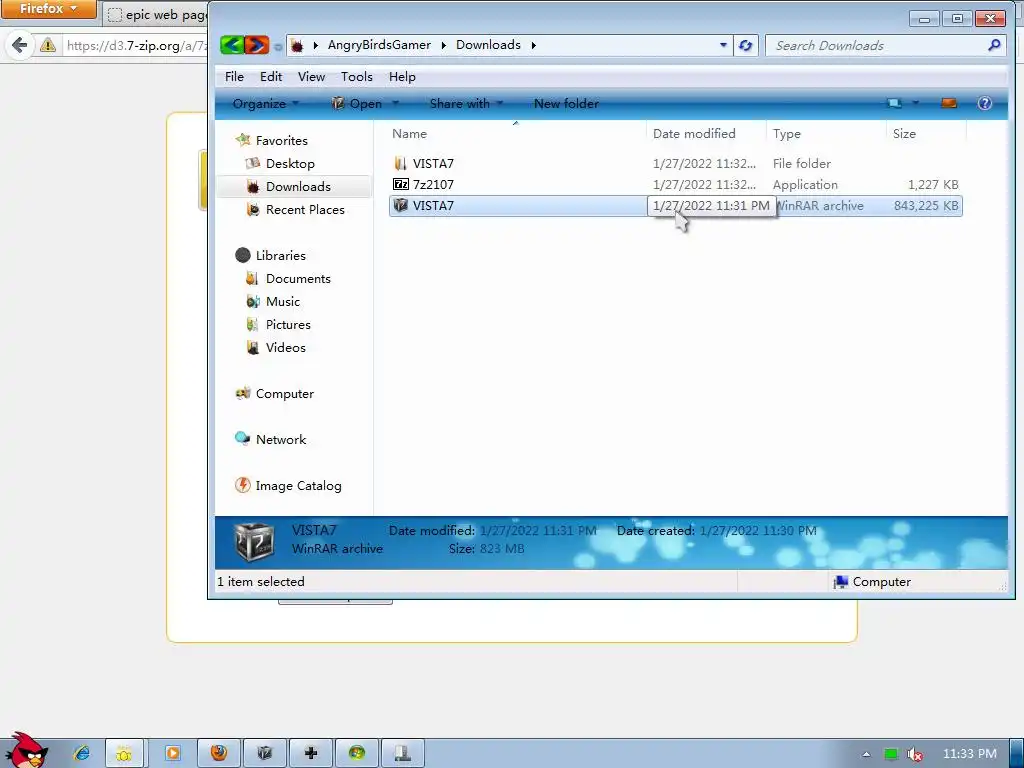
Task: Click AngryBirdsGamer in the address path
Action: click(x=379, y=45)
